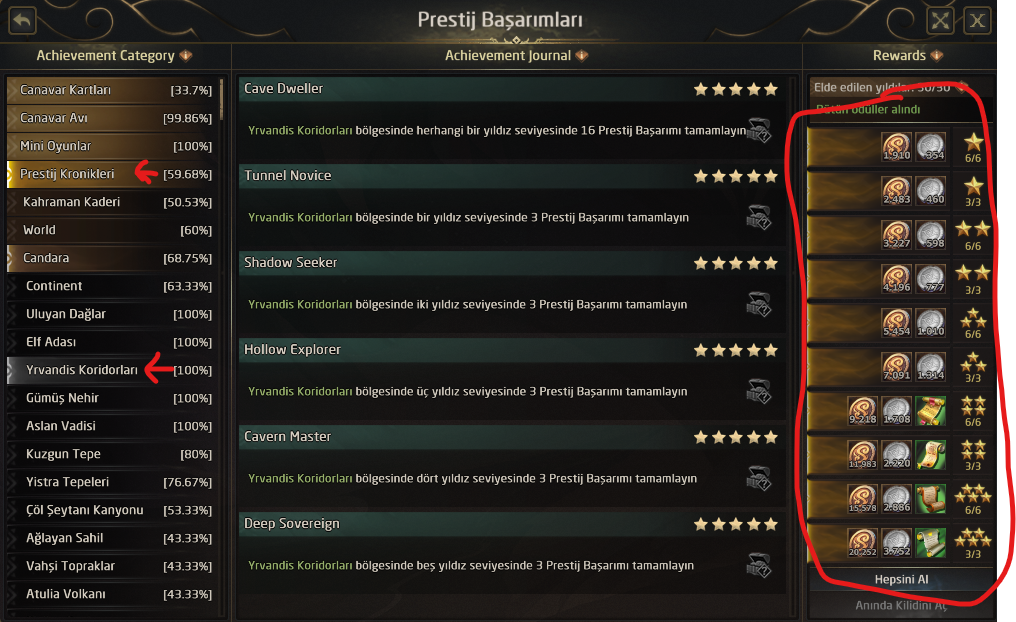Open the Achievement Category dropdown marker

186,56
